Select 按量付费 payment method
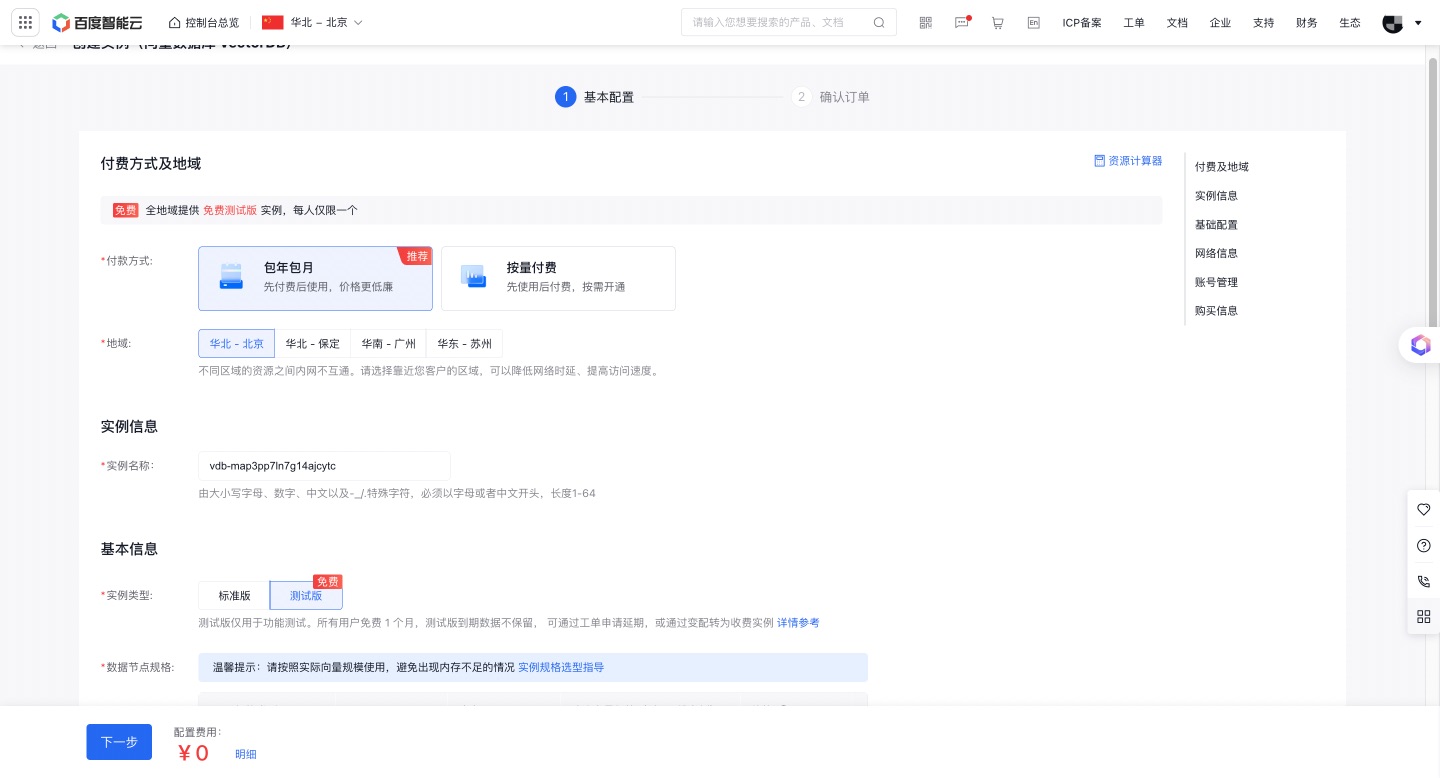 (x=558, y=278)
